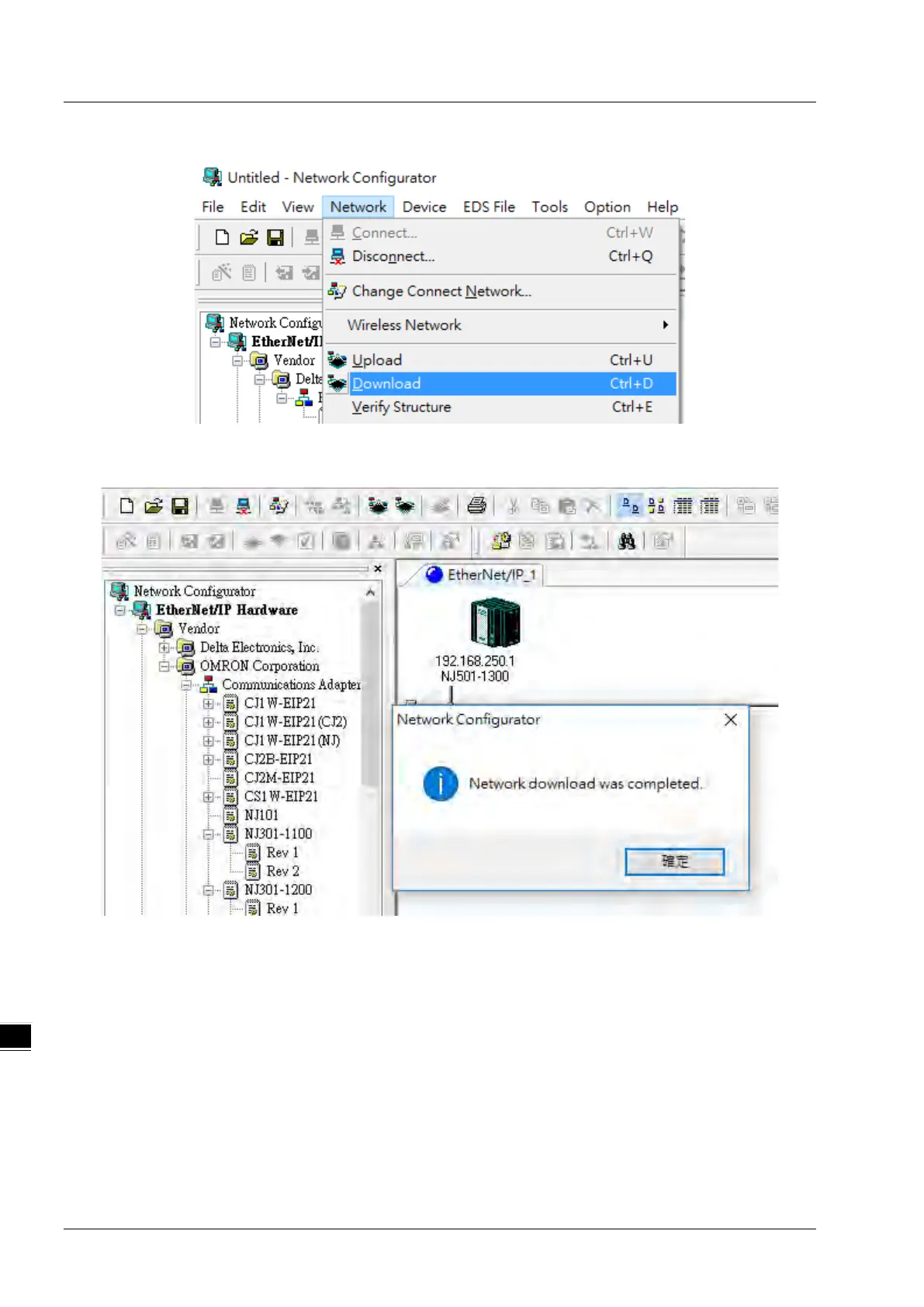Choose Disconnect... menu entry
This screenshot has height=1307, width=924.
pyautogui.click(x=500, y=256)
